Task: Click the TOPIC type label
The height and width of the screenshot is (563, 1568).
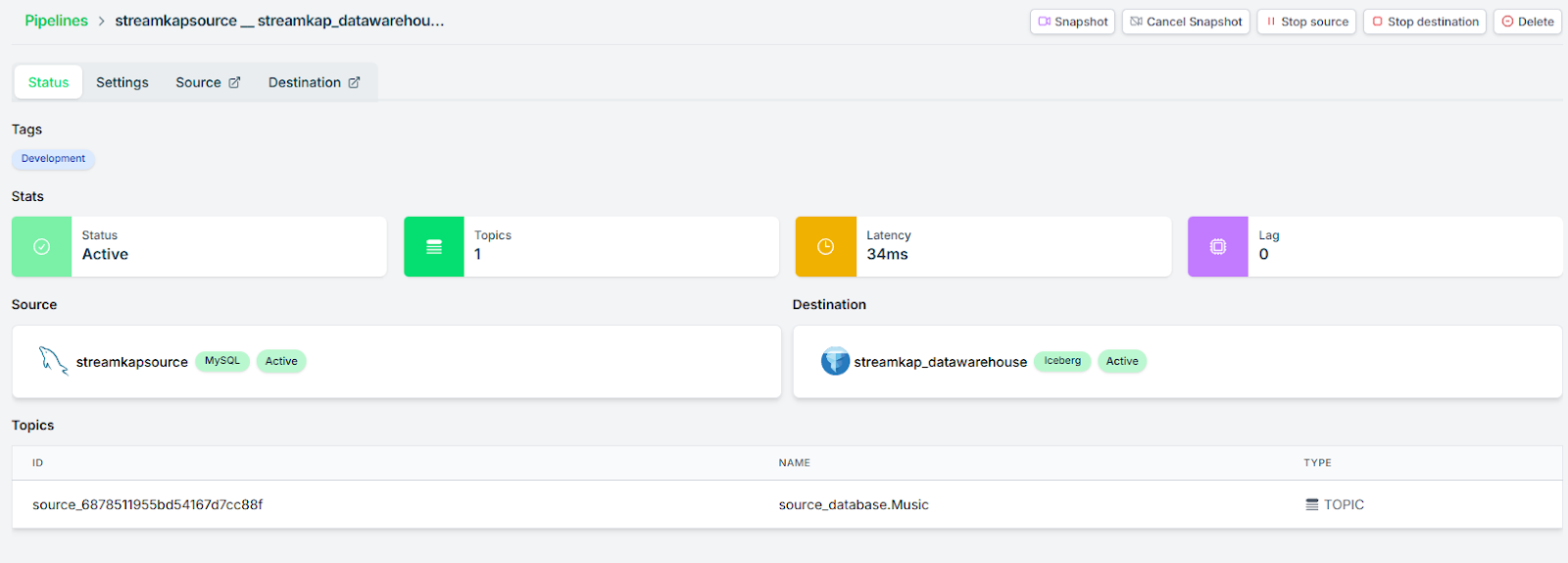Action: 1344,505
